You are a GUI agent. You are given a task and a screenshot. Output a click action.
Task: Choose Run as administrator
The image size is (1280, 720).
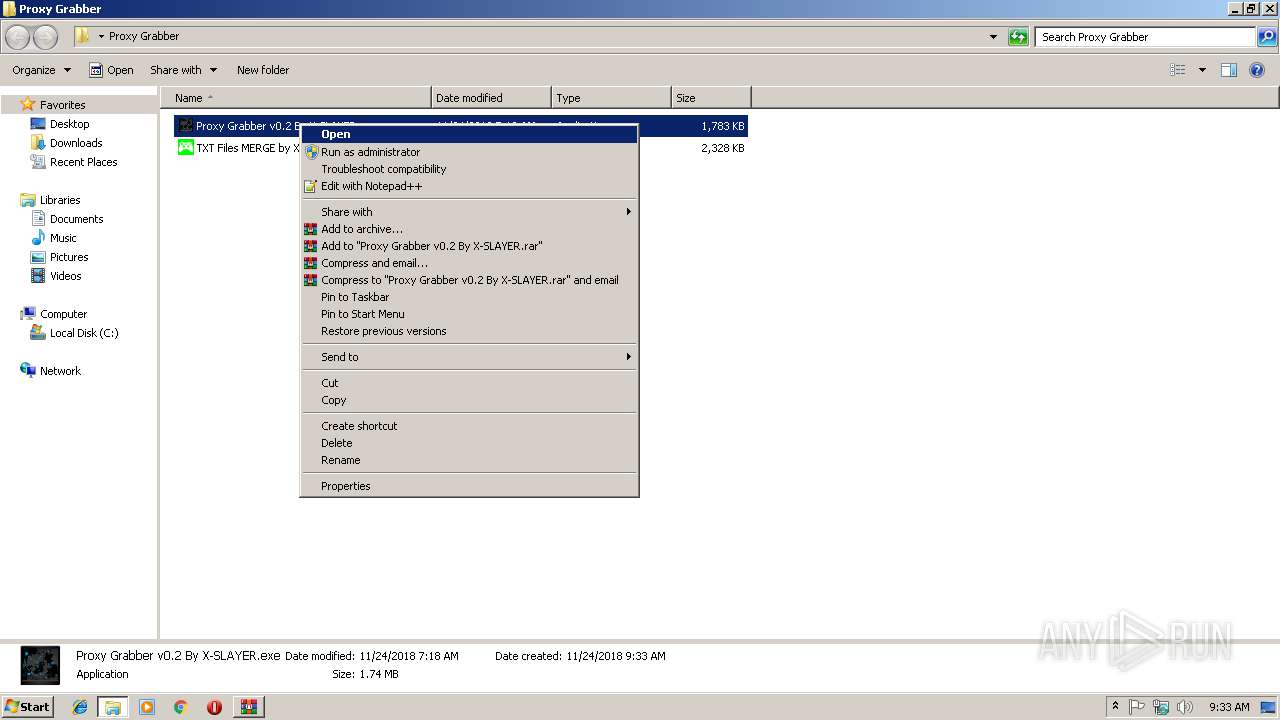[469, 152]
